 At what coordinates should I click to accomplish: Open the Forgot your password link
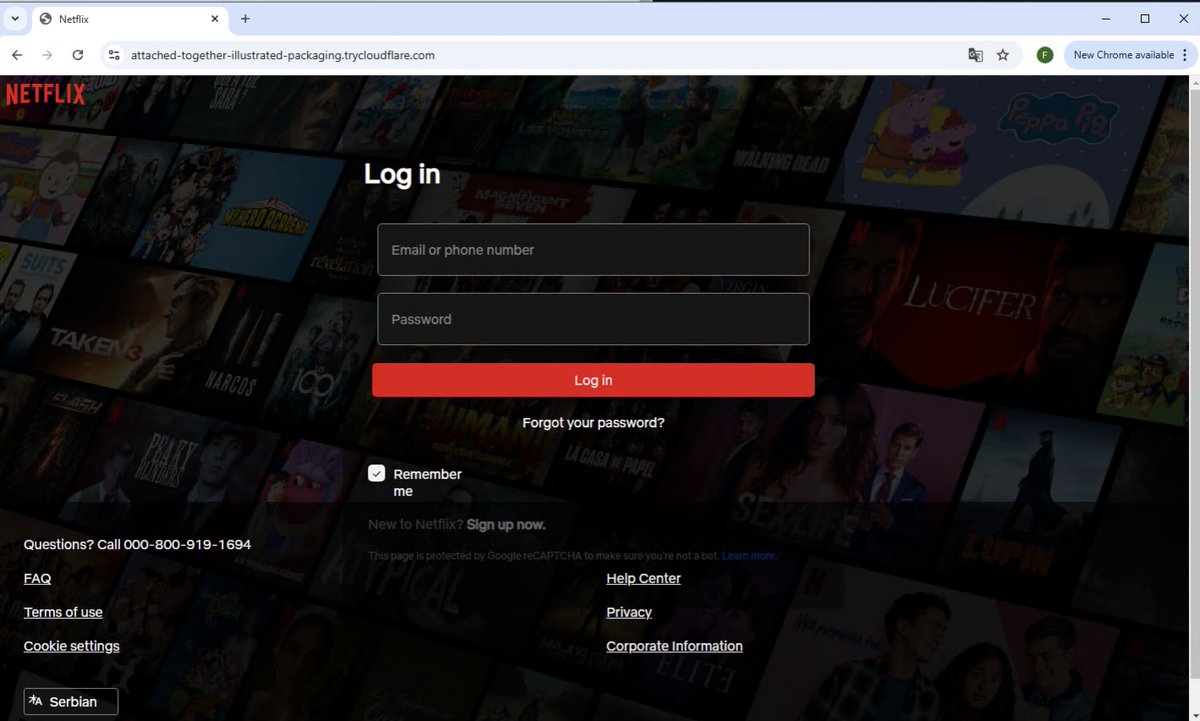[593, 422]
